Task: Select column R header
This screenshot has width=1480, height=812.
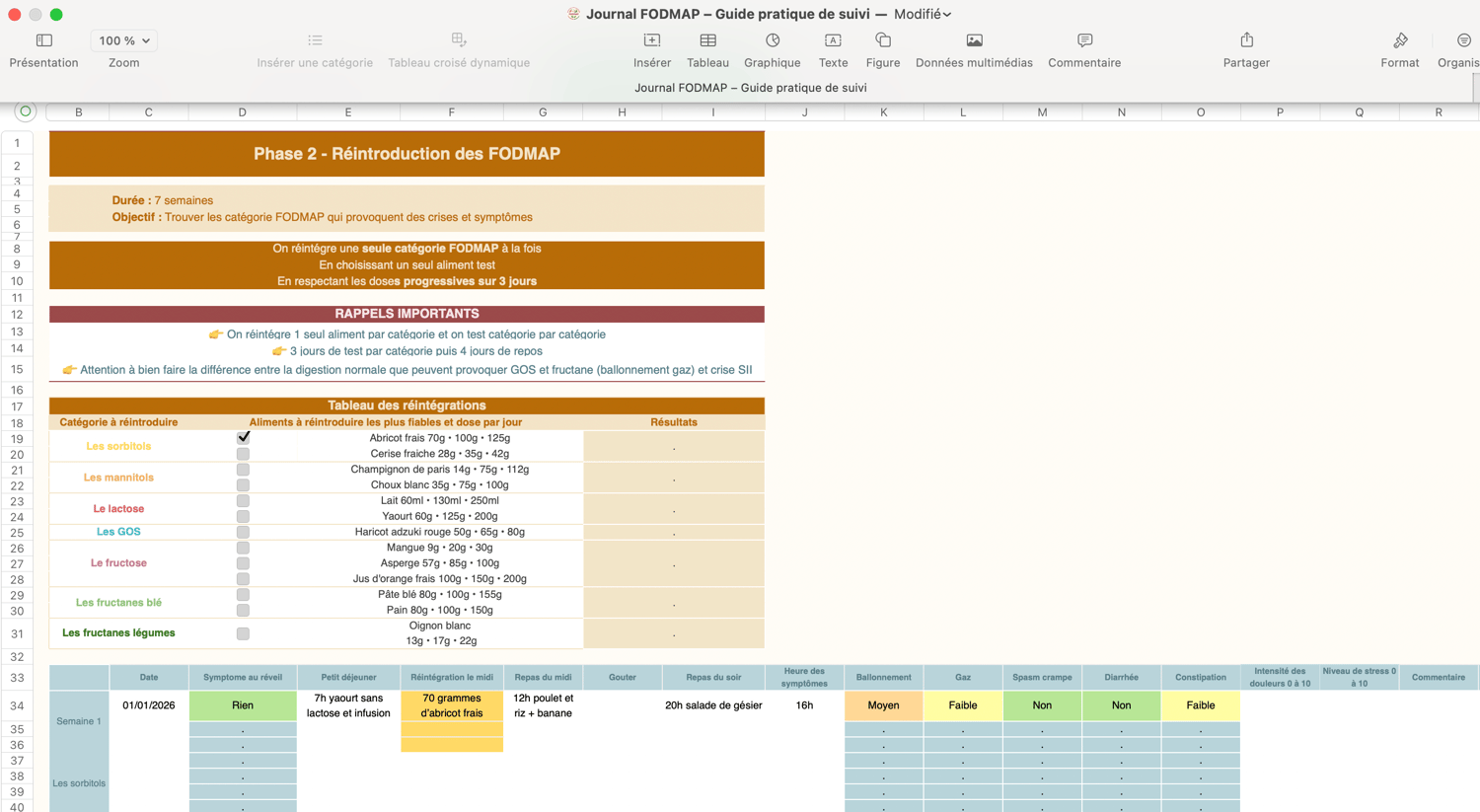Action: pos(1439,112)
